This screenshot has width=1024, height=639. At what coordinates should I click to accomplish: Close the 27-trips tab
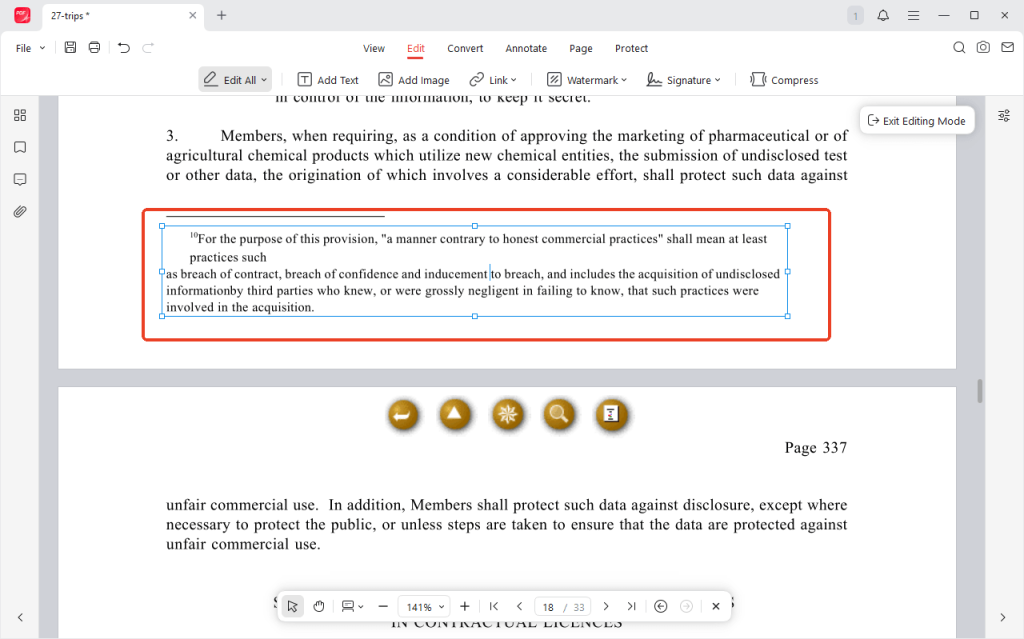click(193, 15)
